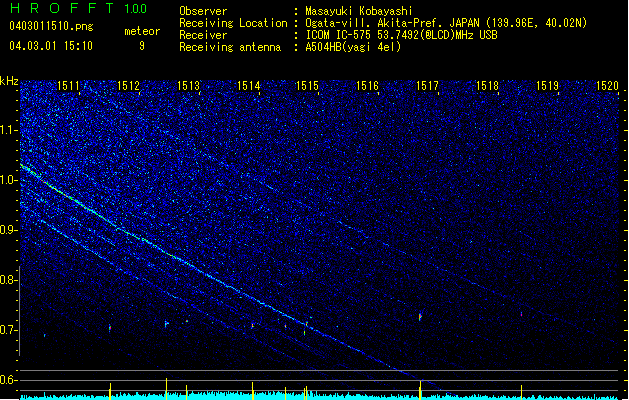629x400 pixels.
Task: Click the 'Receiver' field label
Action: (x=203, y=35)
